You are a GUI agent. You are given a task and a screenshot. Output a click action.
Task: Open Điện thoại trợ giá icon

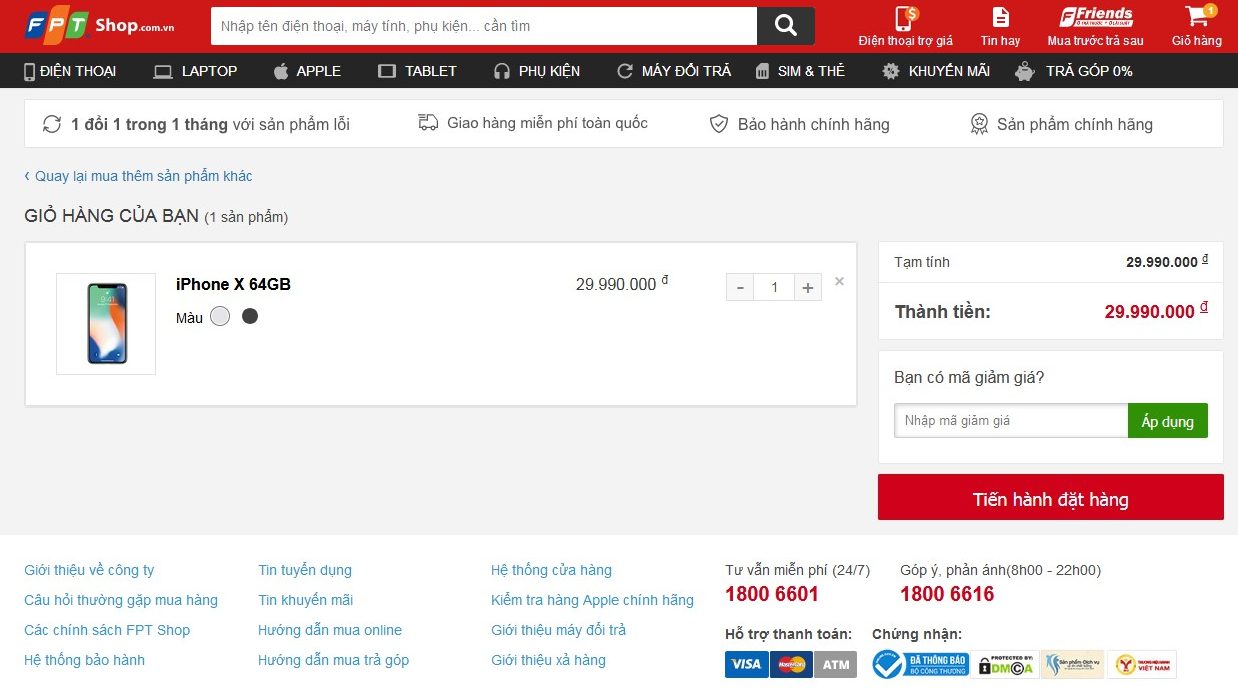(905, 26)
